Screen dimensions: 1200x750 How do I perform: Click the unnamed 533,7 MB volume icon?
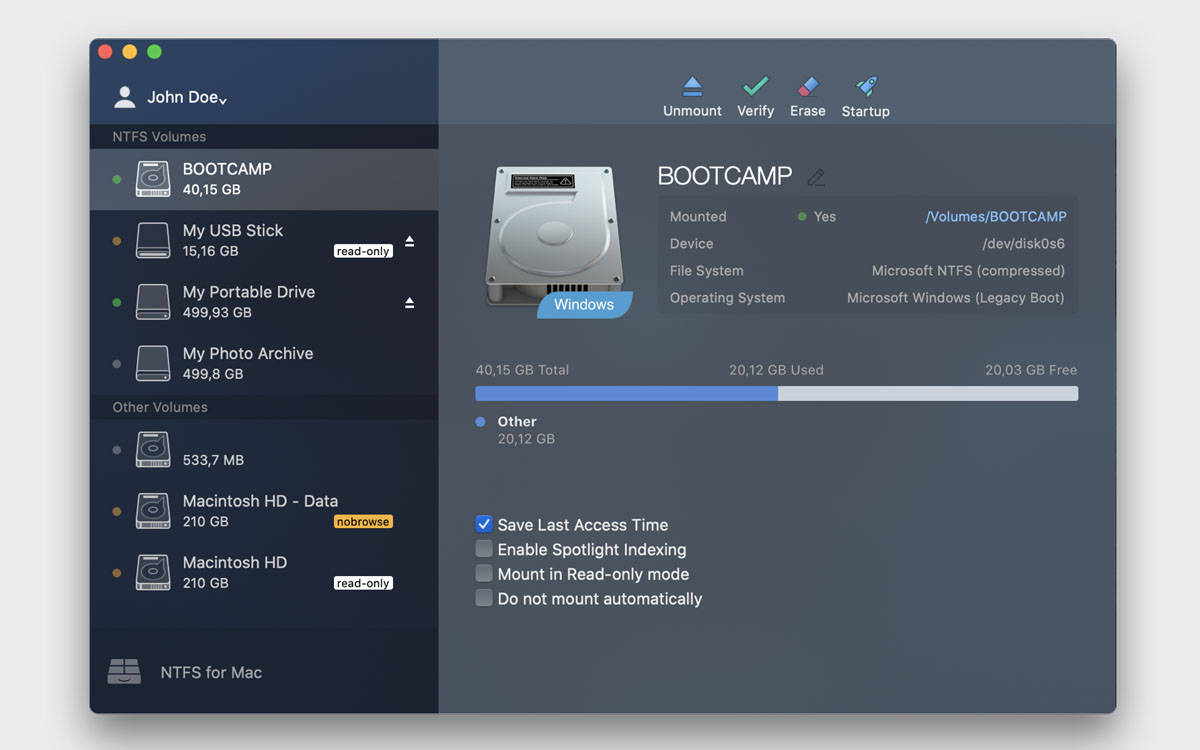coord(153,450)
